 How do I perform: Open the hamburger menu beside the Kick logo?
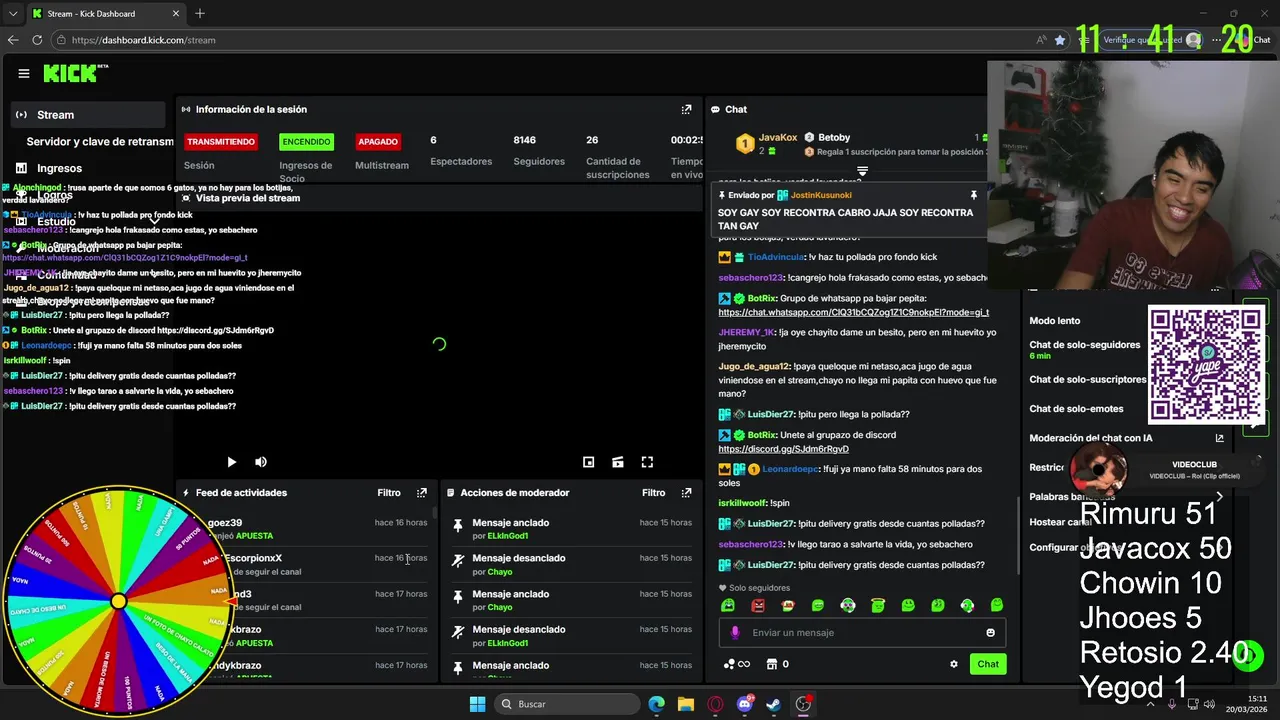coord(24,73)
